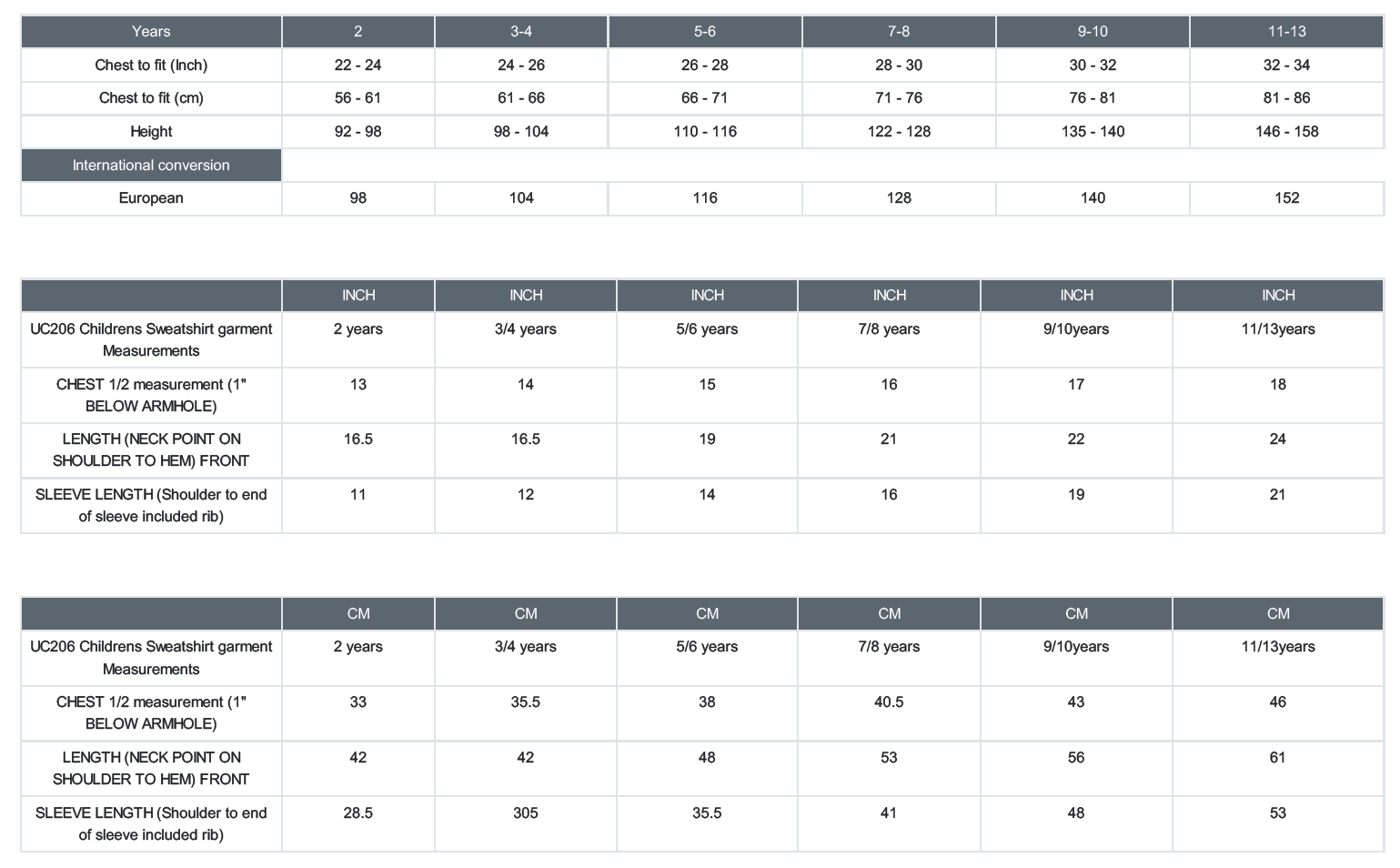This screenshot has height=868, width=1400.
Task: Click the 7-8 years column header
Action: coord(899,32)
